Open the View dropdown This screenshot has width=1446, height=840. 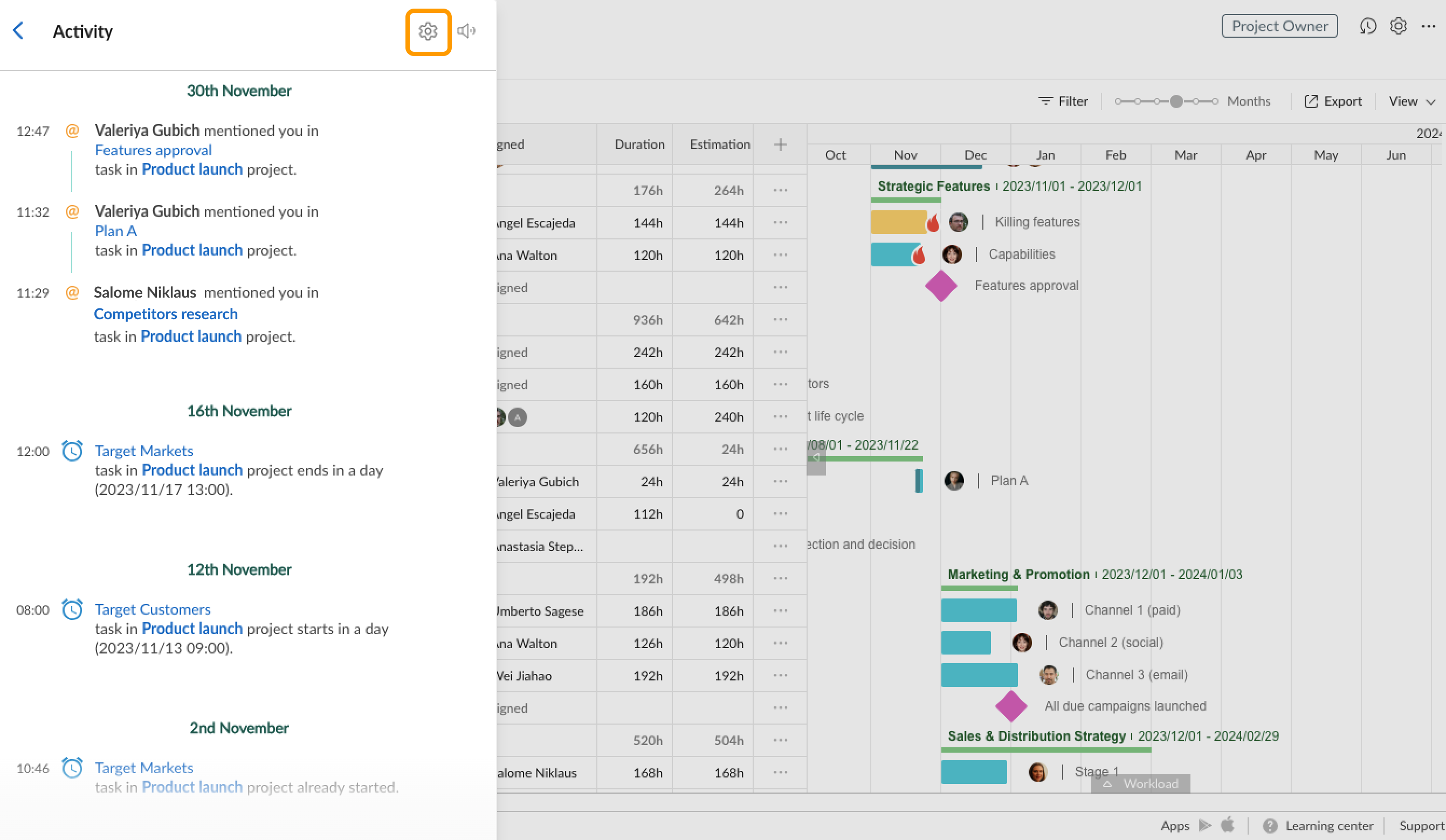(1411, 101)
